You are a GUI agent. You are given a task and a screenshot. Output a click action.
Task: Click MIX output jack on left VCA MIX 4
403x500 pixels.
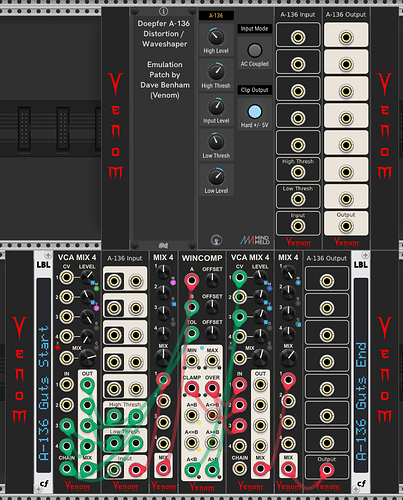point(87,469)
